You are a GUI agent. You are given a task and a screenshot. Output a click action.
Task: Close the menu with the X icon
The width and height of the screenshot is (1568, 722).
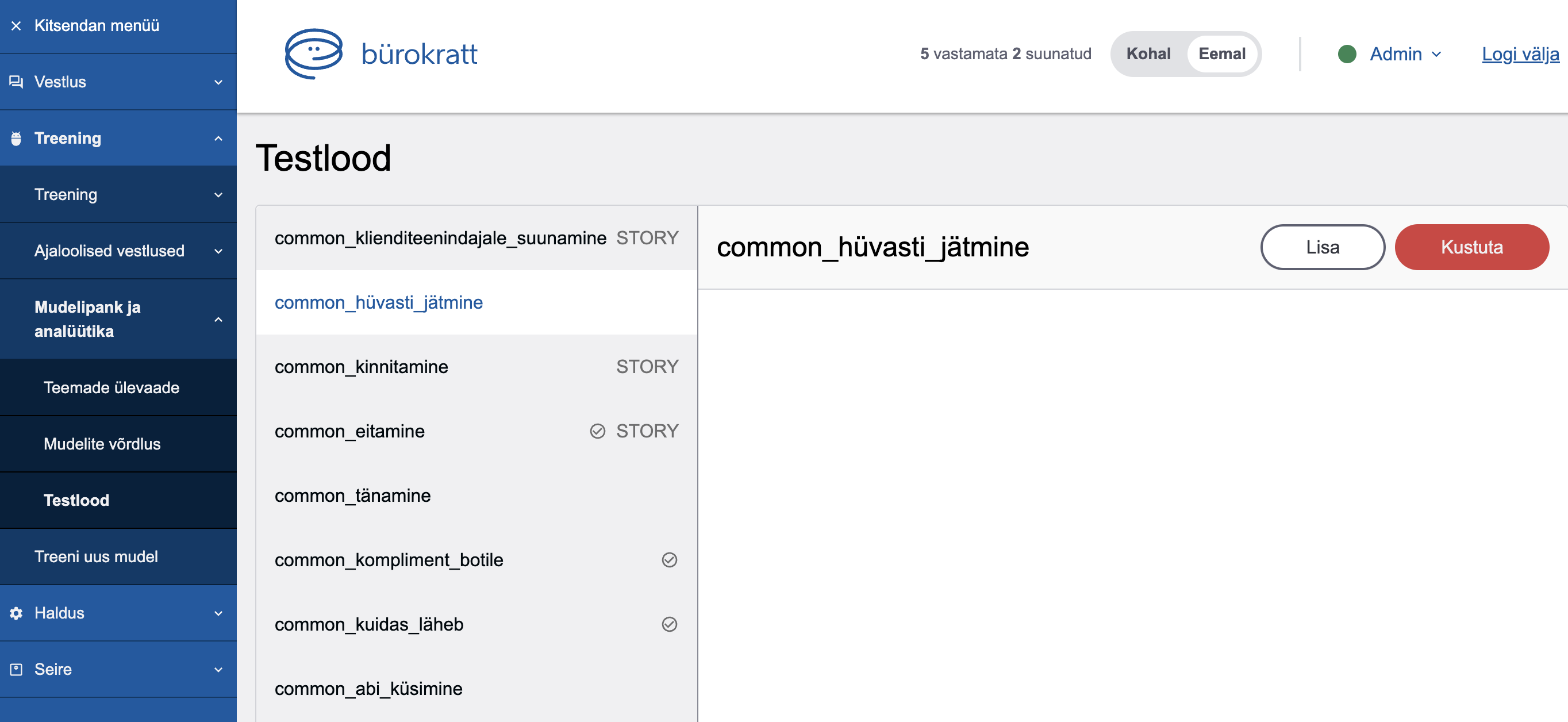(17, 25)
